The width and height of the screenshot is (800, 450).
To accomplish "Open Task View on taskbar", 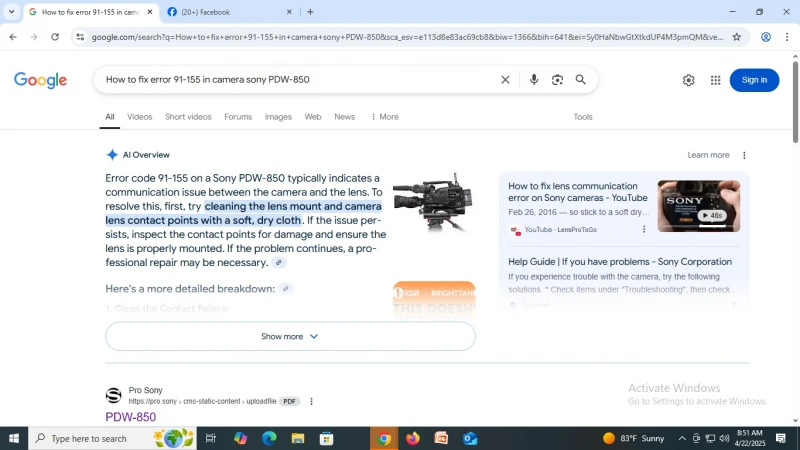I will pos(210,438).
